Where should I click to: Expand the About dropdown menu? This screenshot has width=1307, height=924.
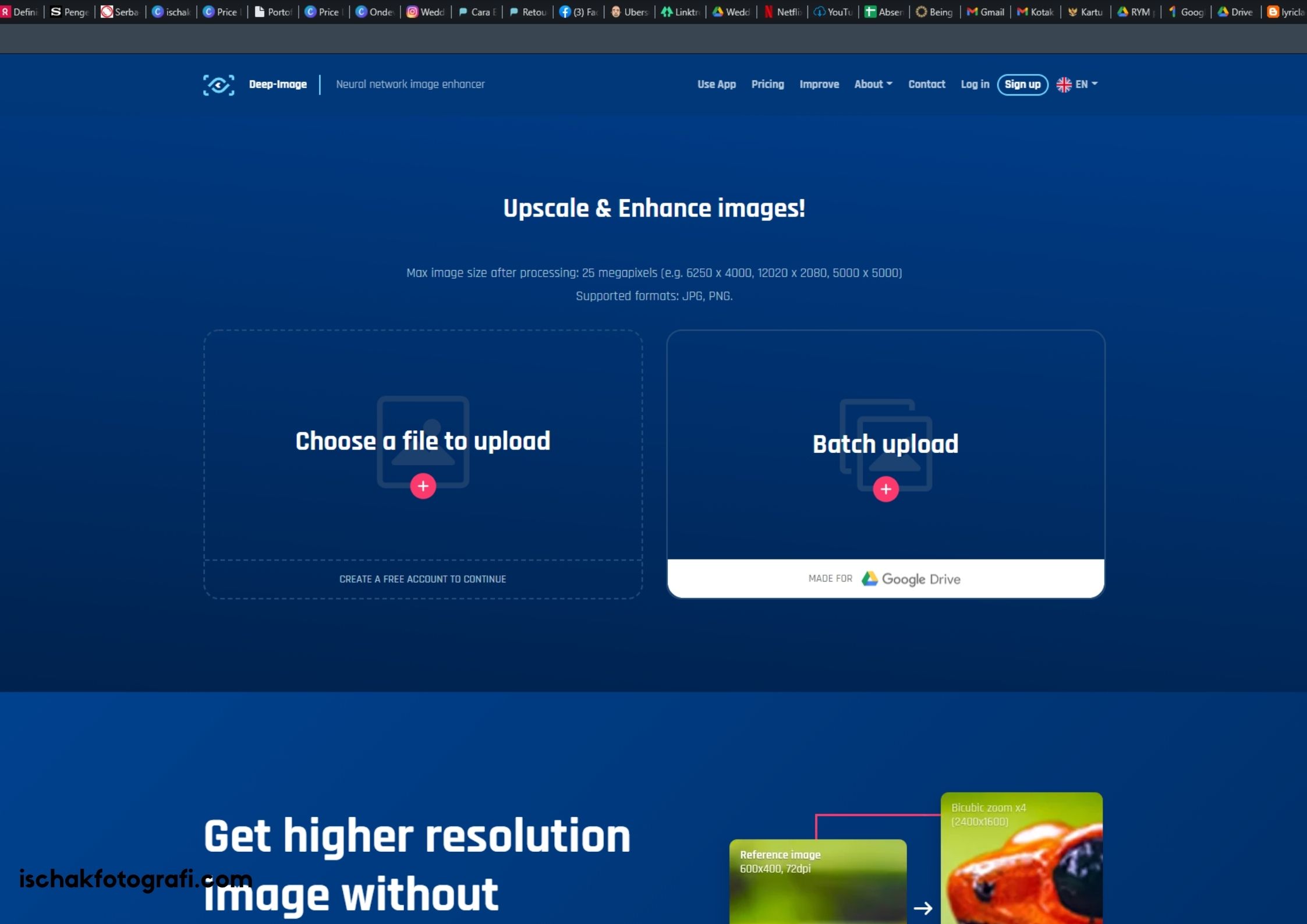871,84
